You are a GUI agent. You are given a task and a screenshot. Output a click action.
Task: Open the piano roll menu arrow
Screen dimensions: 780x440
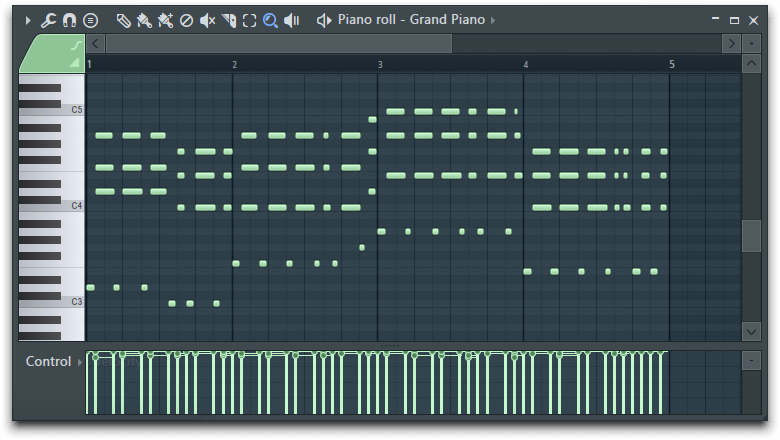(28, 20)
